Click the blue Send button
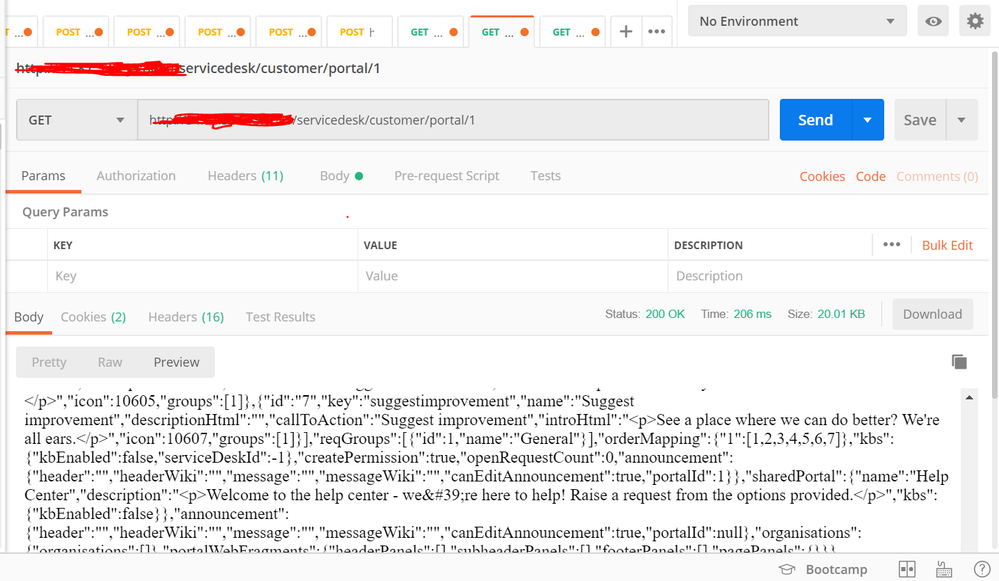The image size is (999, 581). point(816,120)
